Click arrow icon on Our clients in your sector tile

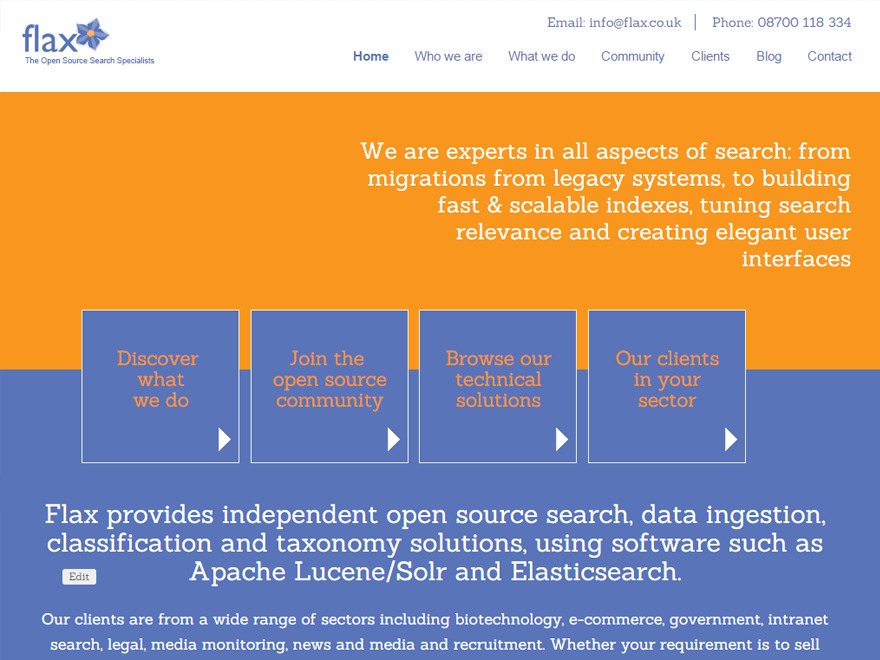731,439
